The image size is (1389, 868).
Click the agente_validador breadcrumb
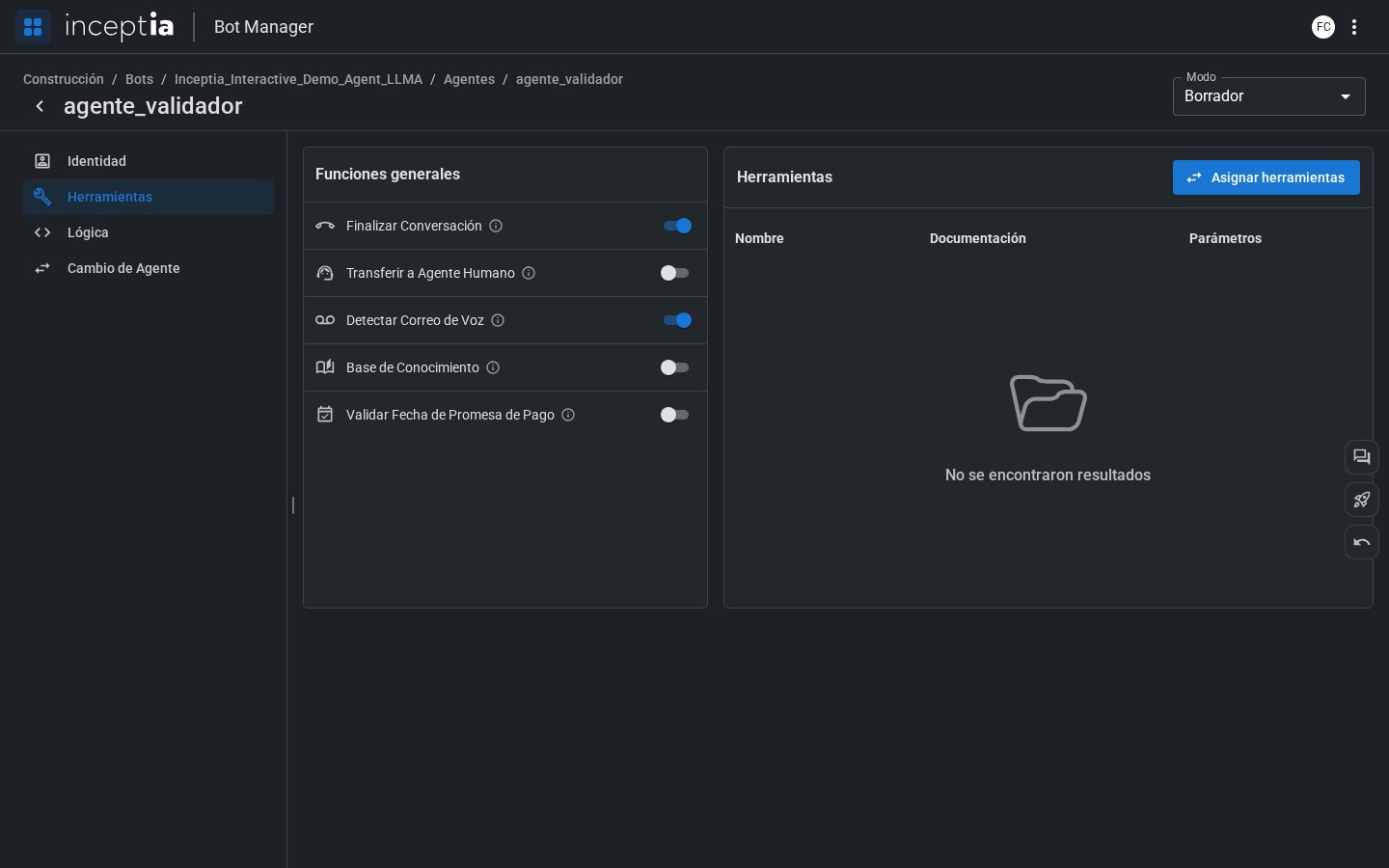click(x=569, y=79)
